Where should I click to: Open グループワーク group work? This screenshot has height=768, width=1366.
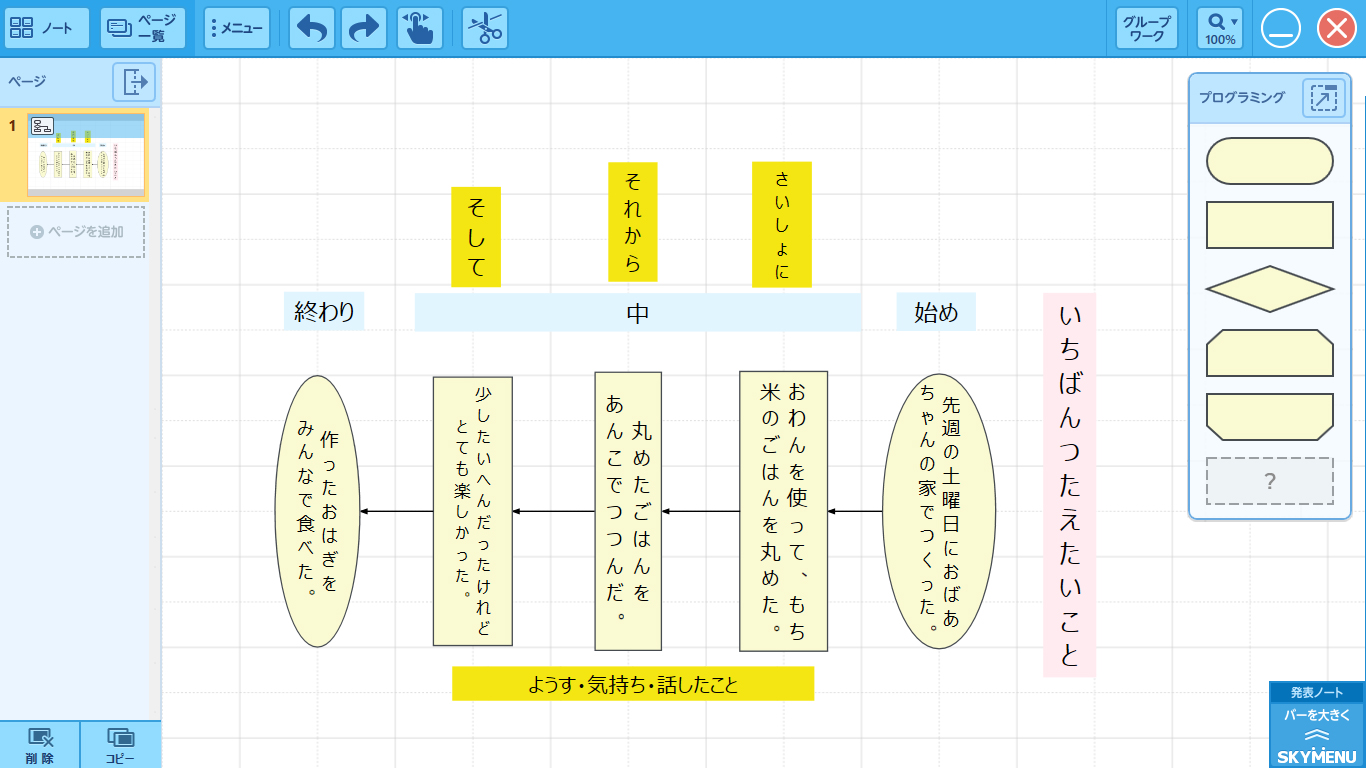(1146, 28)
